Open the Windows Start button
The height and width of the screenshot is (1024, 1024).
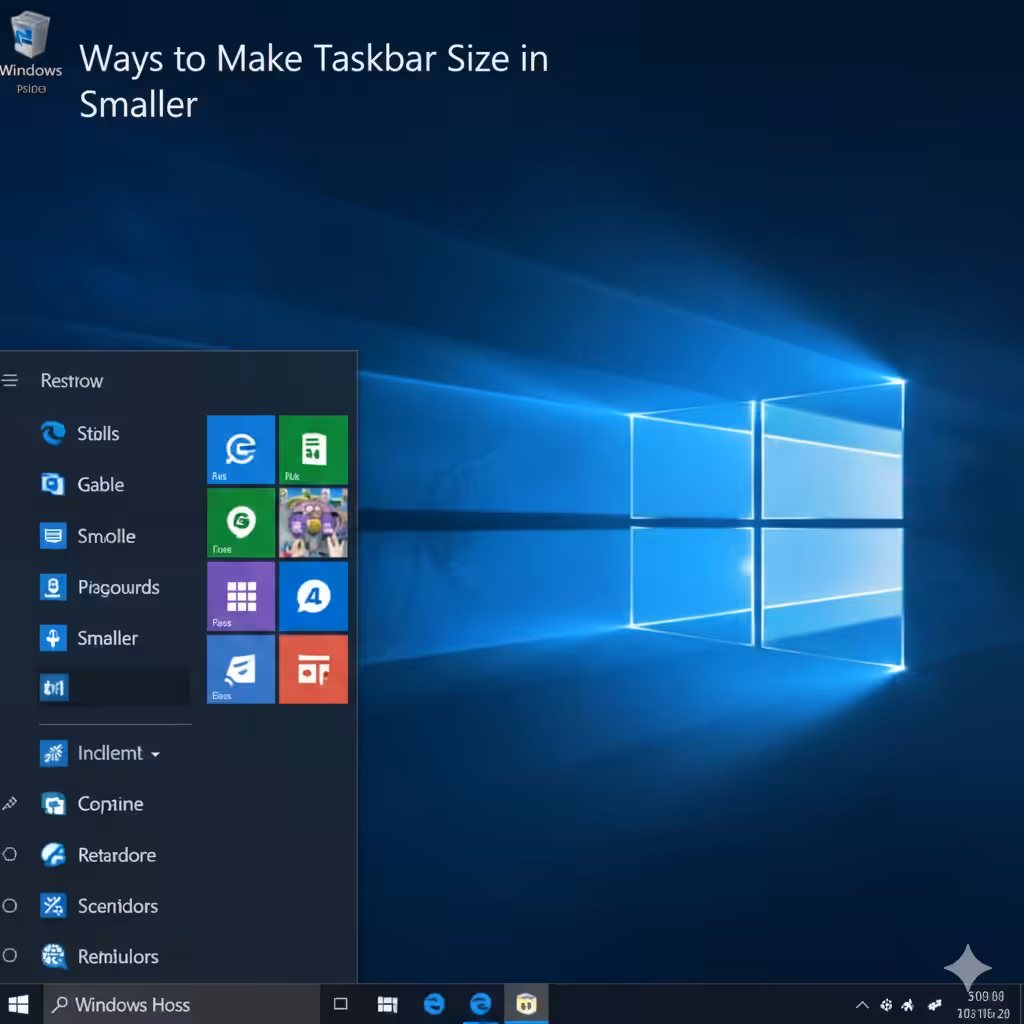click(x=18, y=1004)
